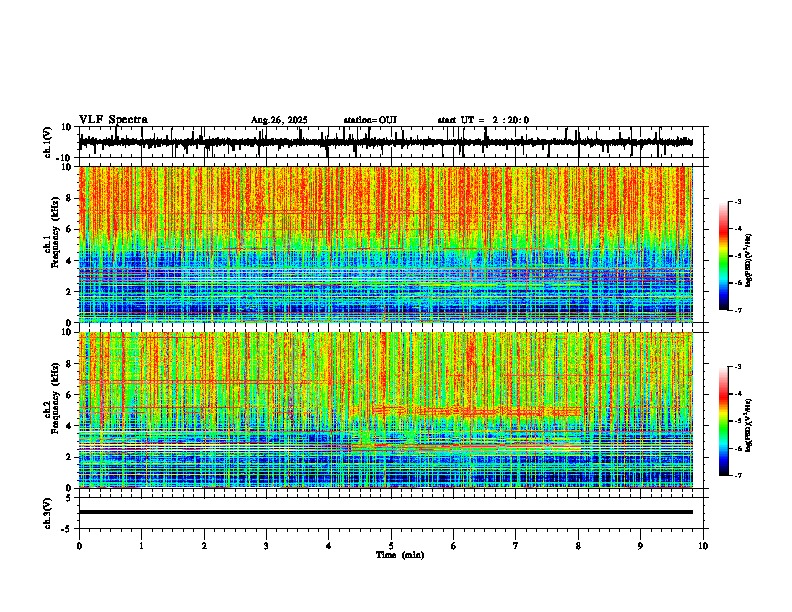Click the "-3" tick on ch.1 colorbar
792x612 pixels.
(x=738, y=201)
